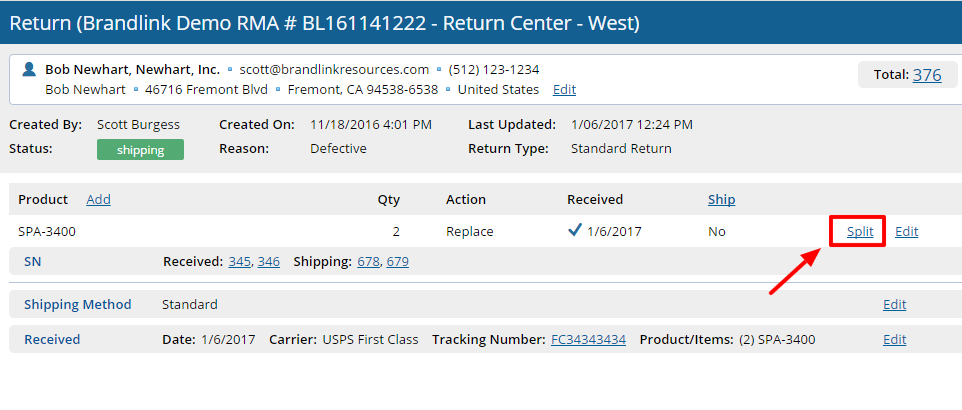Screen dimensions: 962x410
Task: Click the Split link for SPA-3400
Action: coord(860,232)
